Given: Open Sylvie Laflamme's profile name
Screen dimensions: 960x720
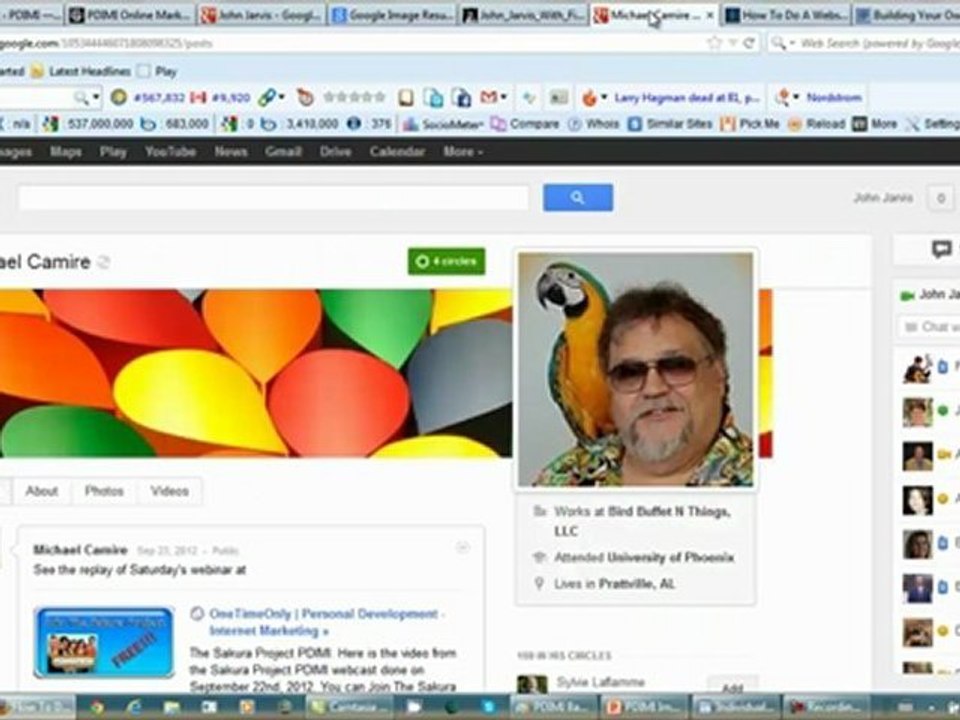Looking at the screenshot, I should point(600,681).
